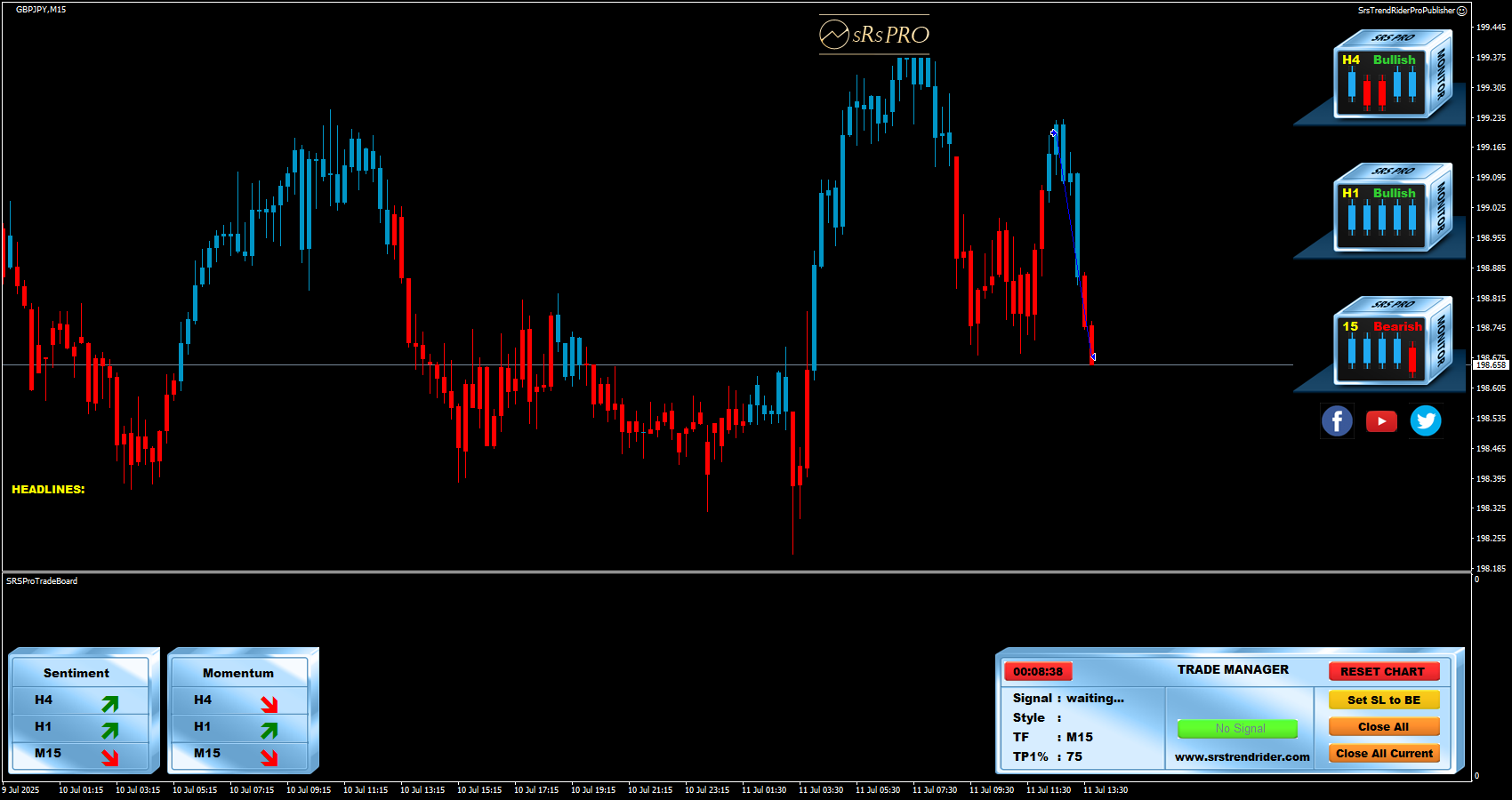This screenshot has height=800, width=1512.
Task: Click the sRs PRO logo
Action: click(874, 35)
